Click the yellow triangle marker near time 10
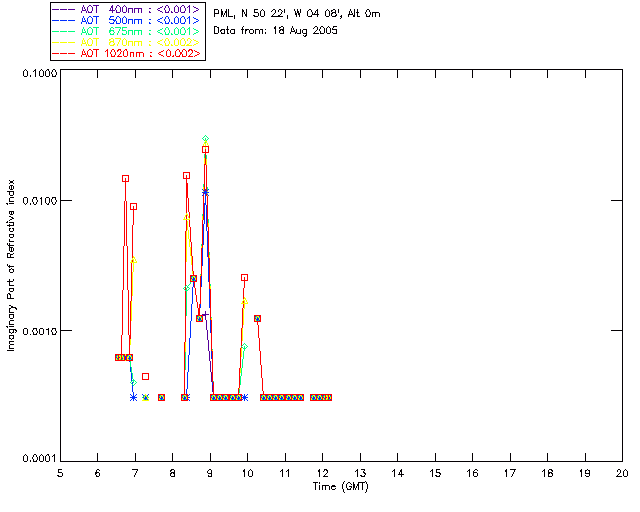The width and height of the screenshot is (640, 512). [244, 301]
